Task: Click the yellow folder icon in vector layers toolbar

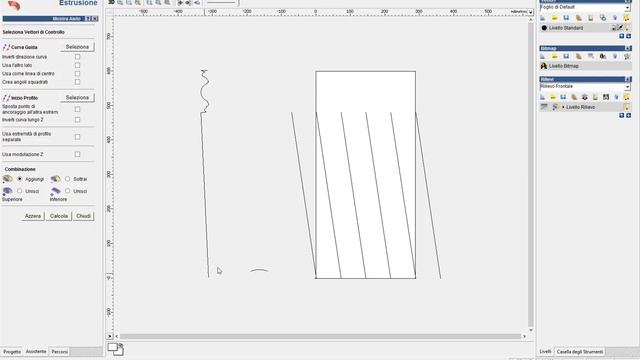Action: 554,18
